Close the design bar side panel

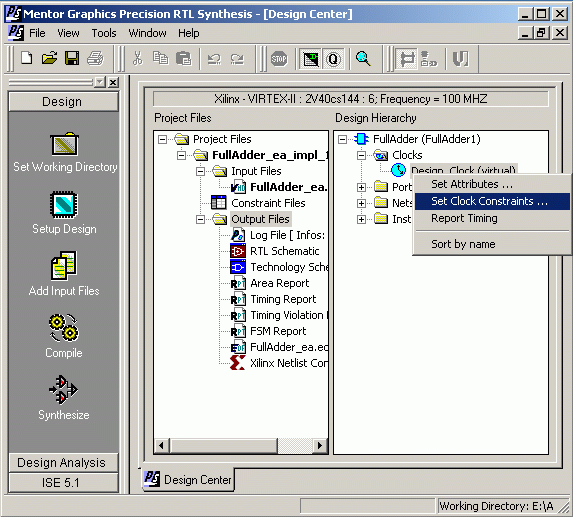pos(113,83)
